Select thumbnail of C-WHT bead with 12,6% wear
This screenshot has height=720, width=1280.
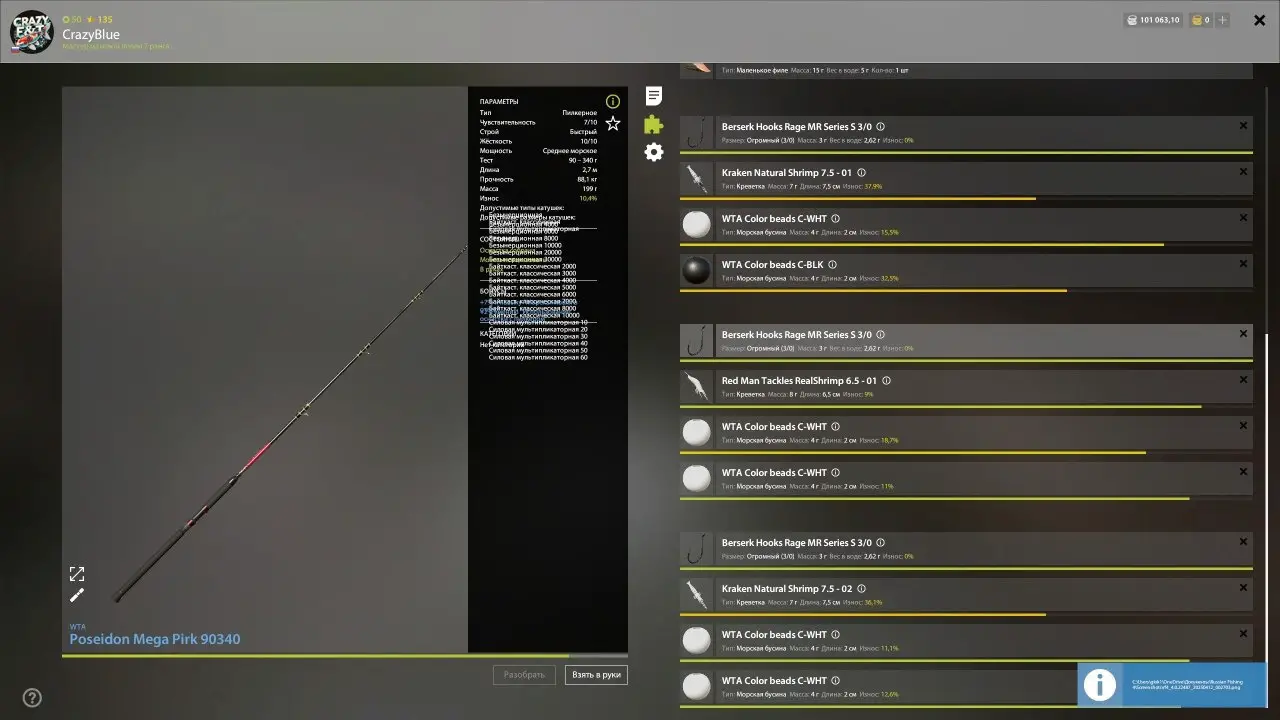696,687
